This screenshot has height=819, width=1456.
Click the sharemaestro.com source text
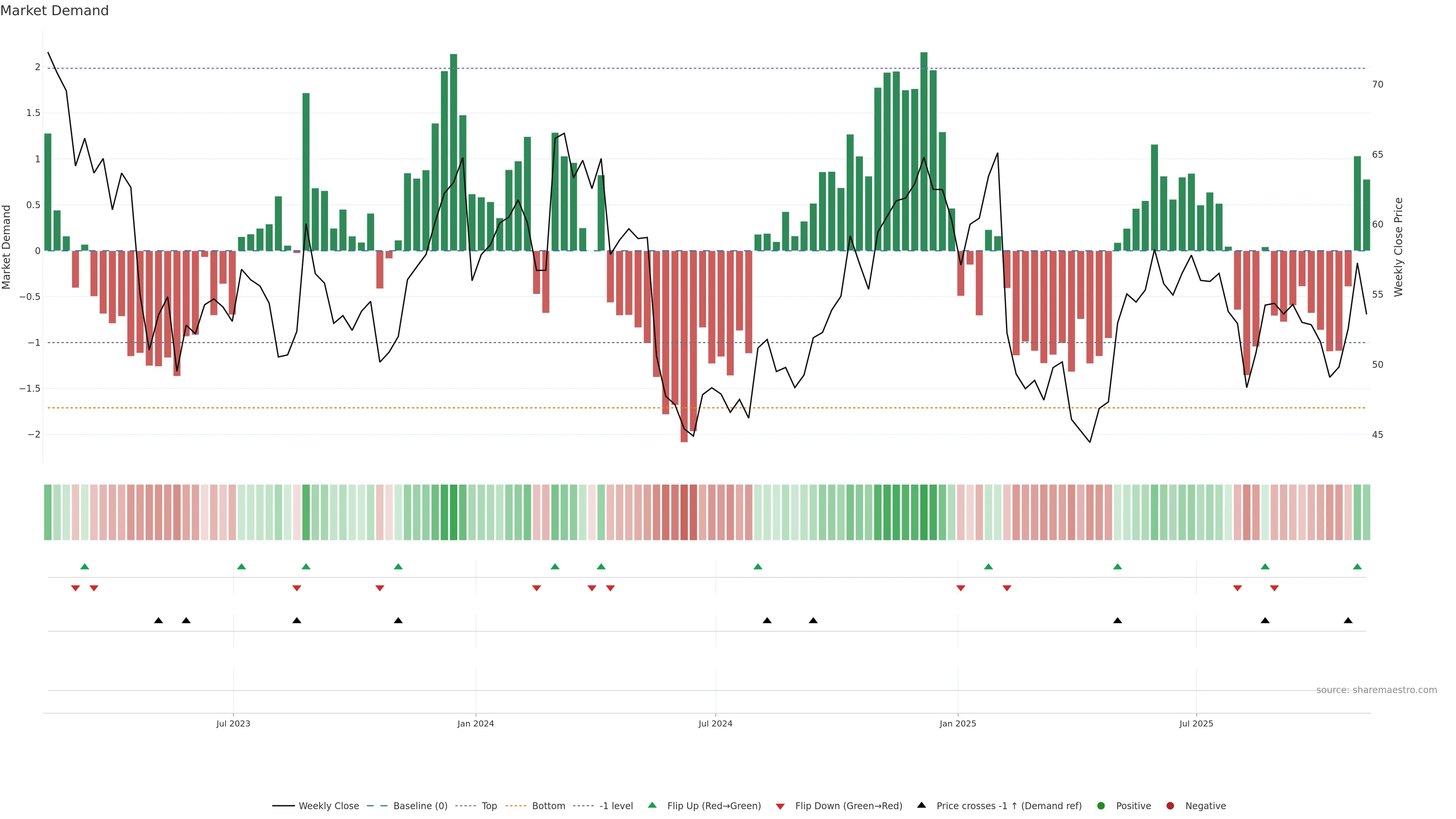tap(1376, 690)
